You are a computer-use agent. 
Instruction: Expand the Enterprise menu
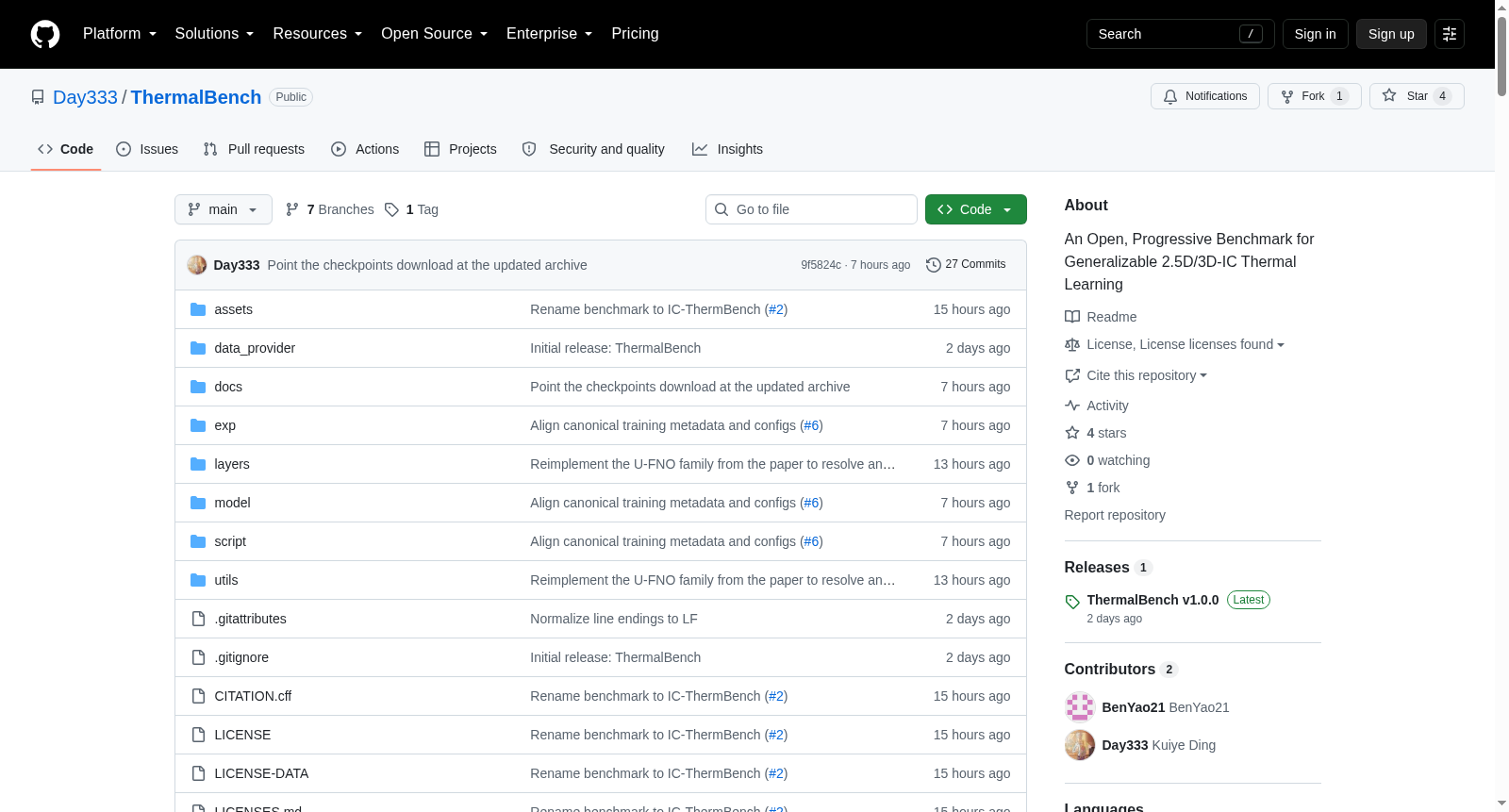point(550,34)
